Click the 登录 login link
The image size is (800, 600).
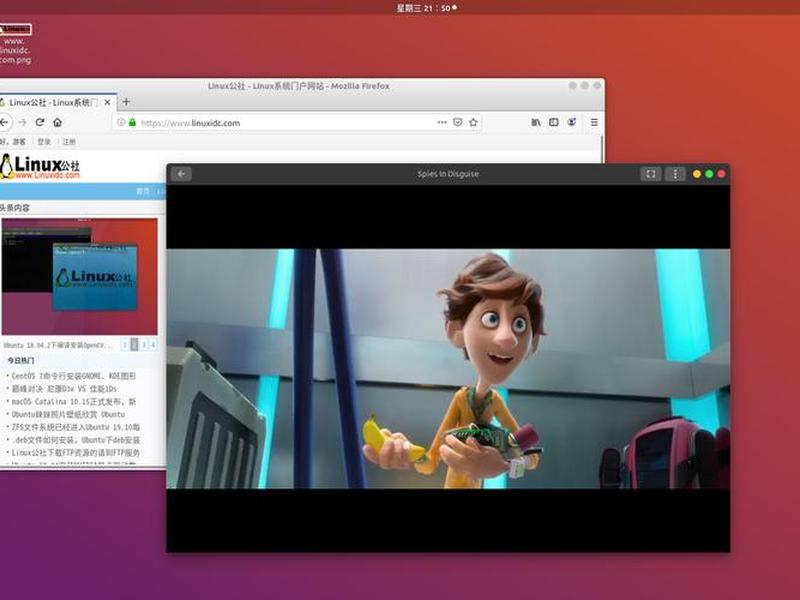(x=44, y=142)
